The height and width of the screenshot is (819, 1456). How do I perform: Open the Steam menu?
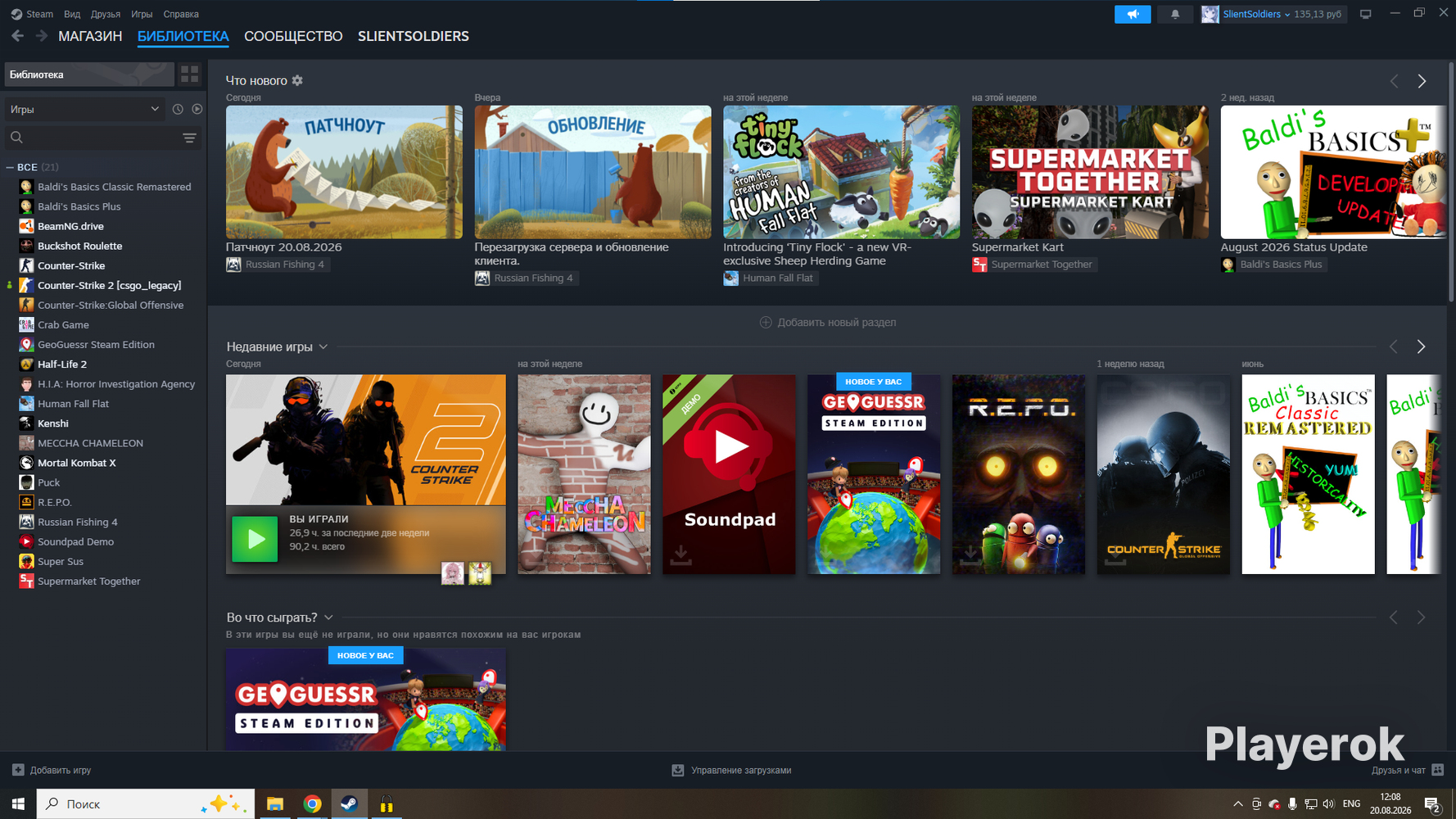(32, 14)
